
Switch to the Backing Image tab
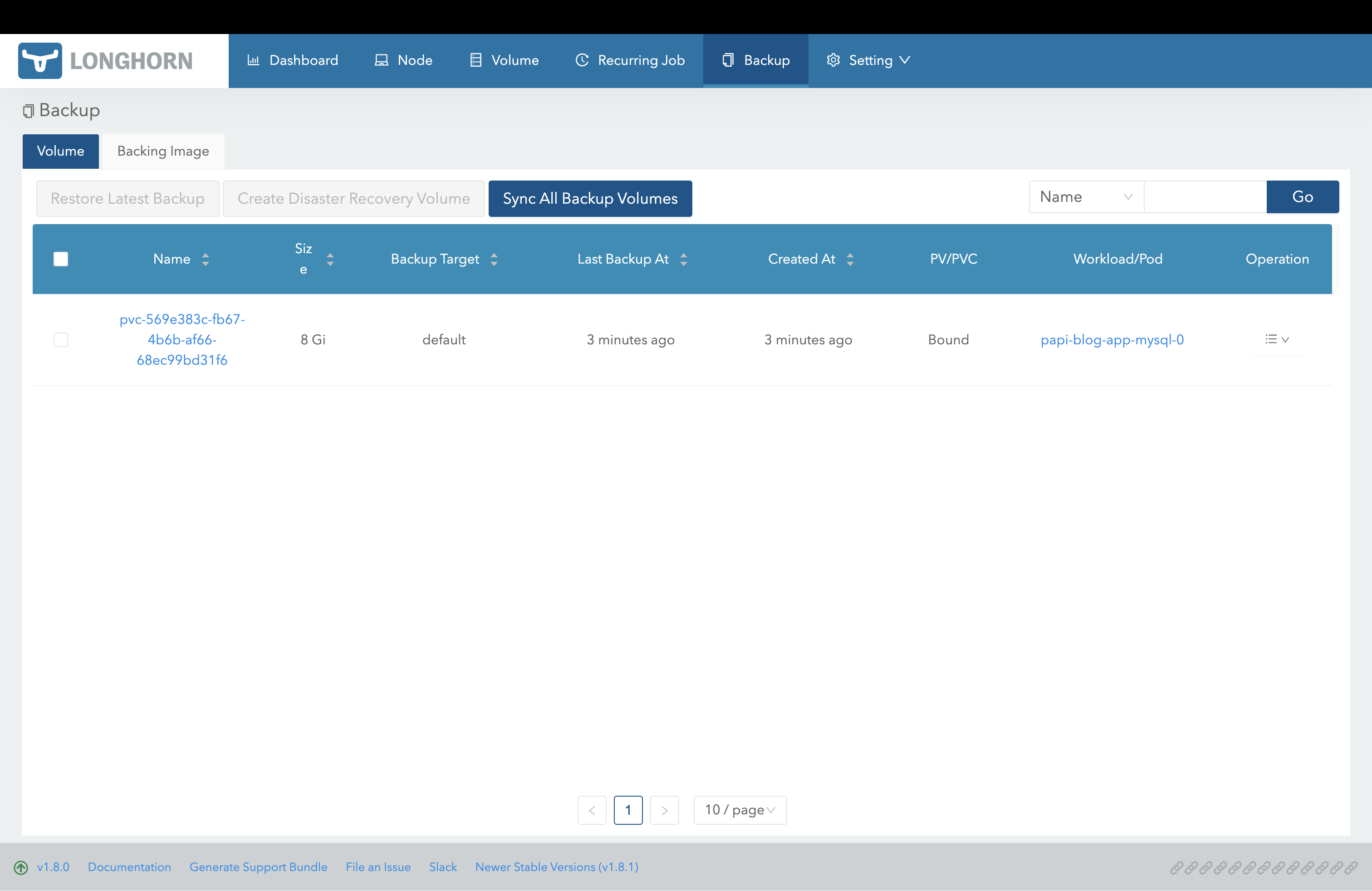coord(163,151)
